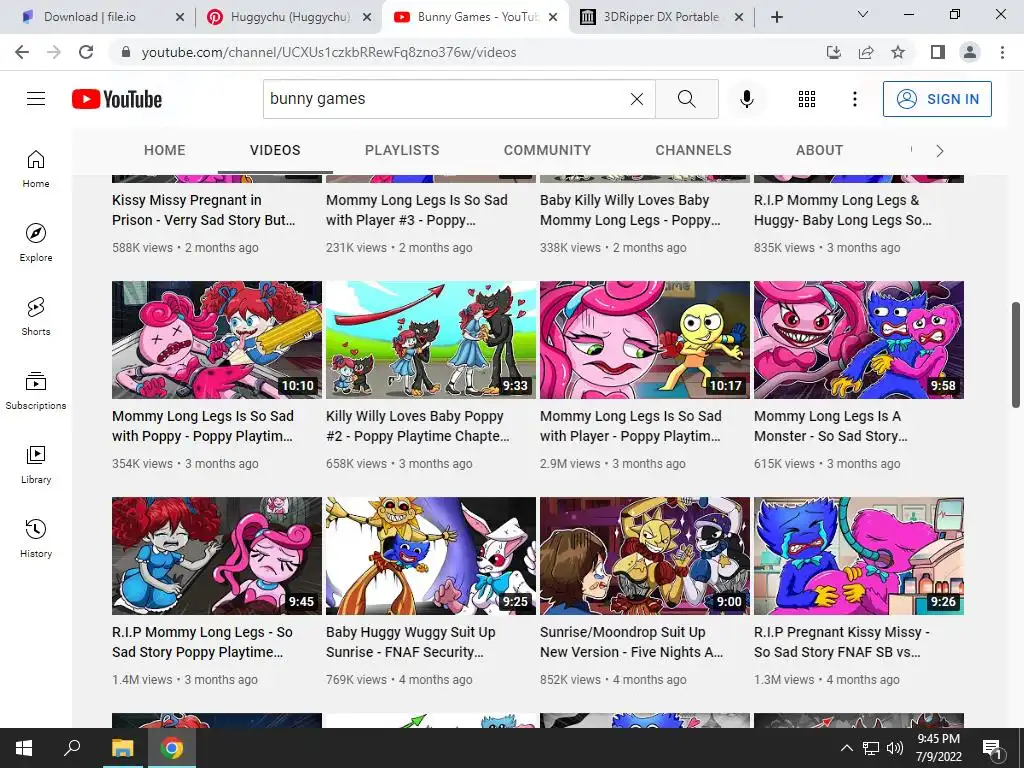Open Library in the sidebar

point(36,464)
